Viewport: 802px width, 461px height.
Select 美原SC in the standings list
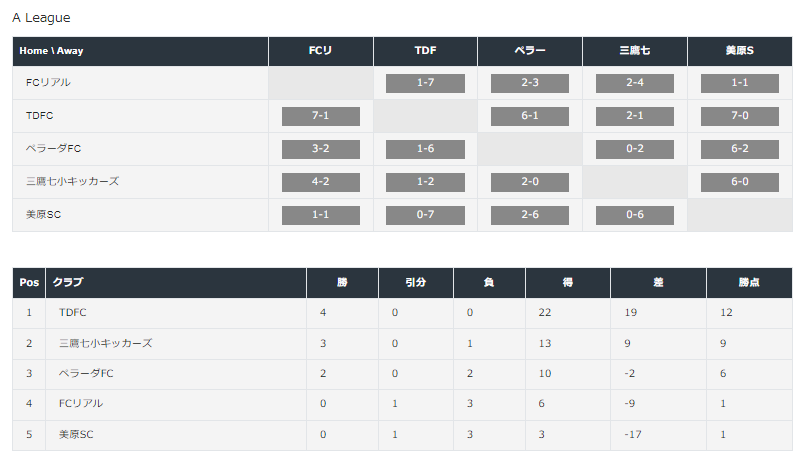76,434
